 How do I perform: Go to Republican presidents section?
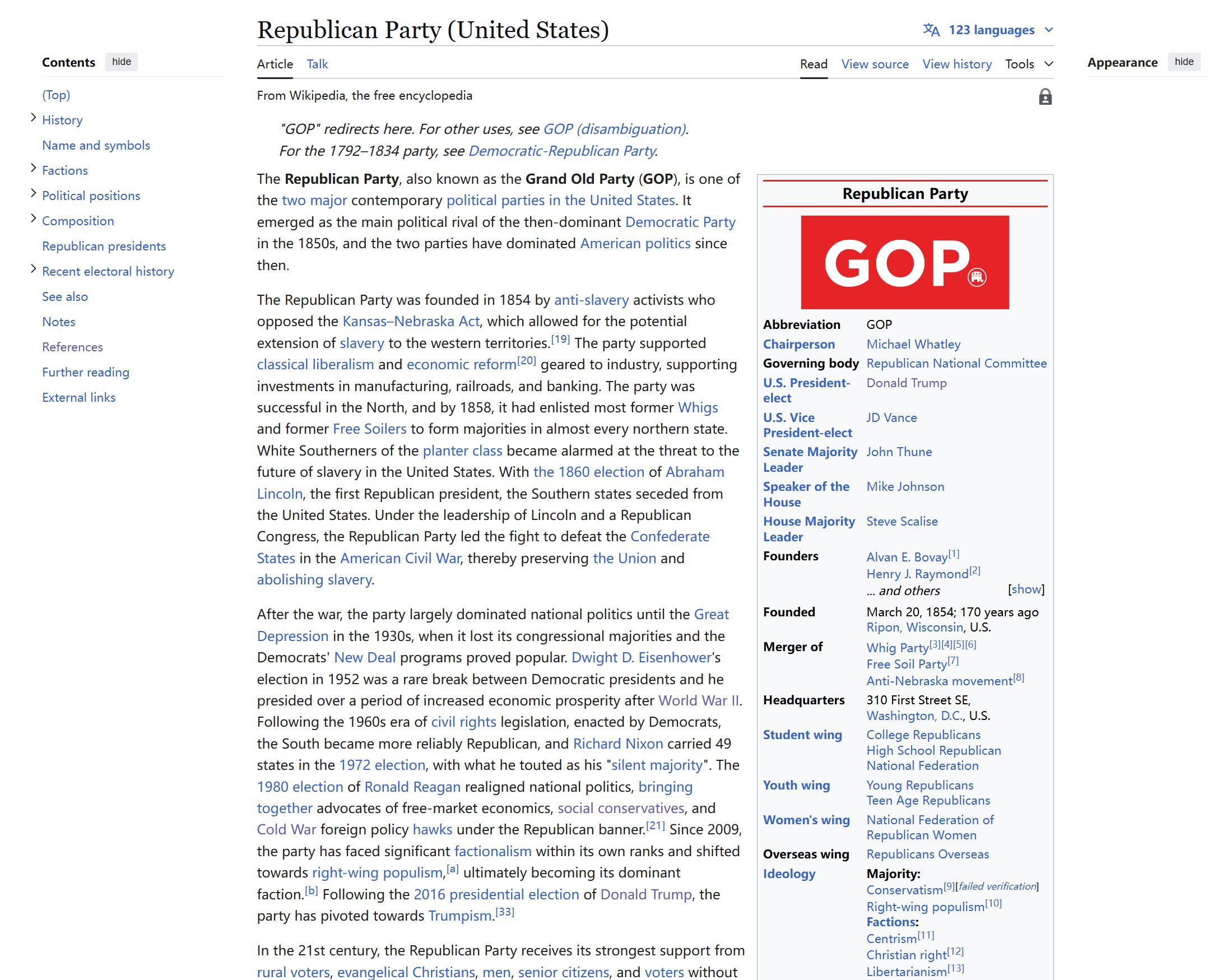104,246
